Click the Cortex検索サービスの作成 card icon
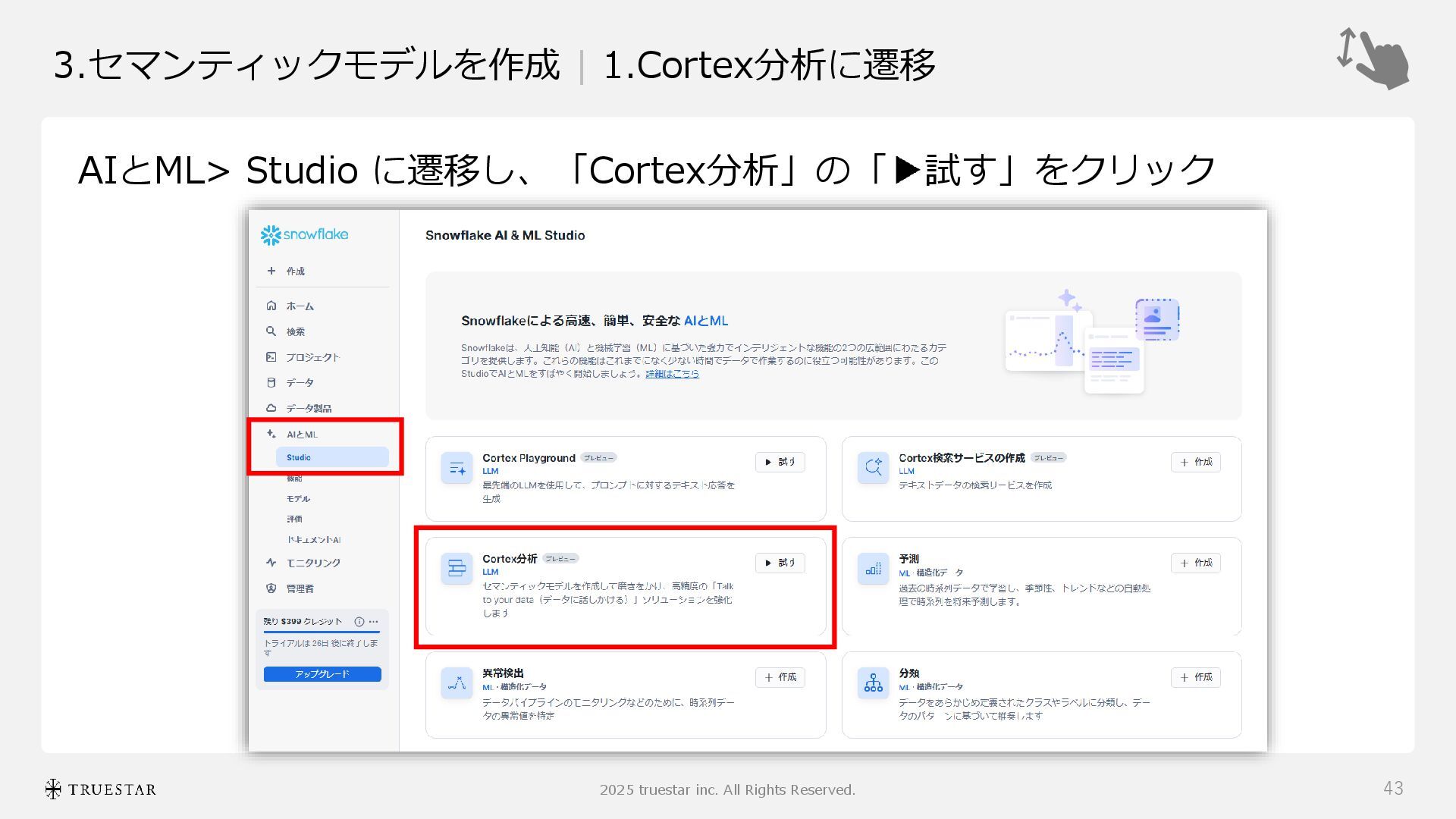Screen dimensions: 1456x819 pos(873,469)
